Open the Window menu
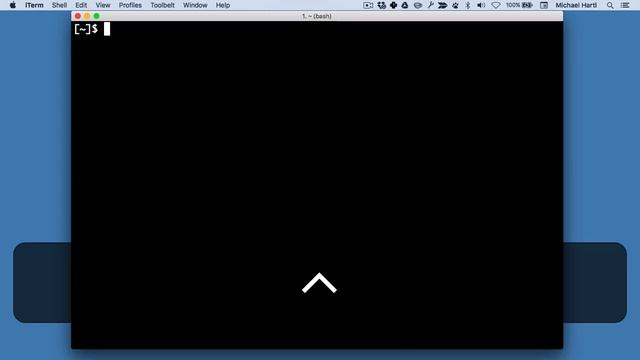The height and width of the screenshot is (360, 640). pyautogui.click(x=195, y=5)
